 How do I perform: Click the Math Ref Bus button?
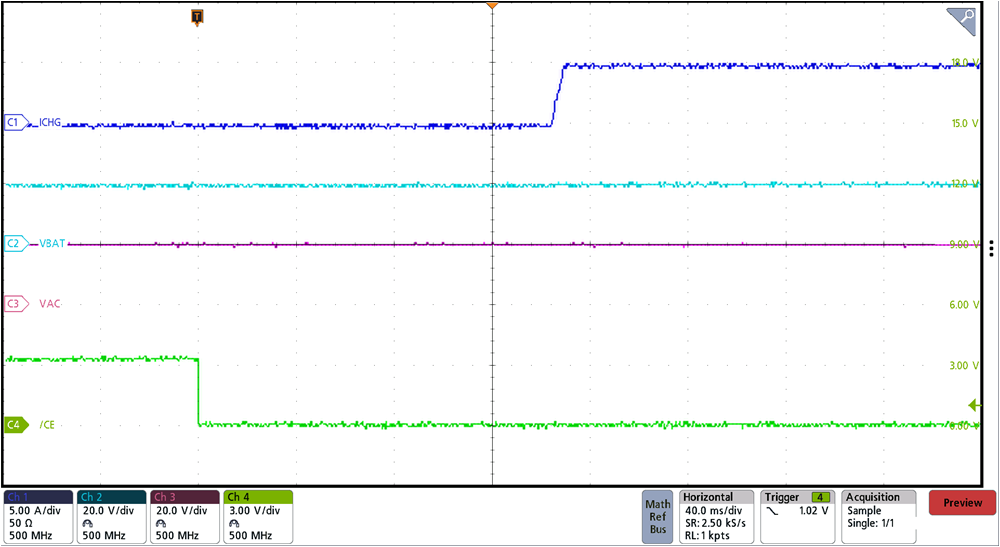pyautogui.click(x=658, y=516)
